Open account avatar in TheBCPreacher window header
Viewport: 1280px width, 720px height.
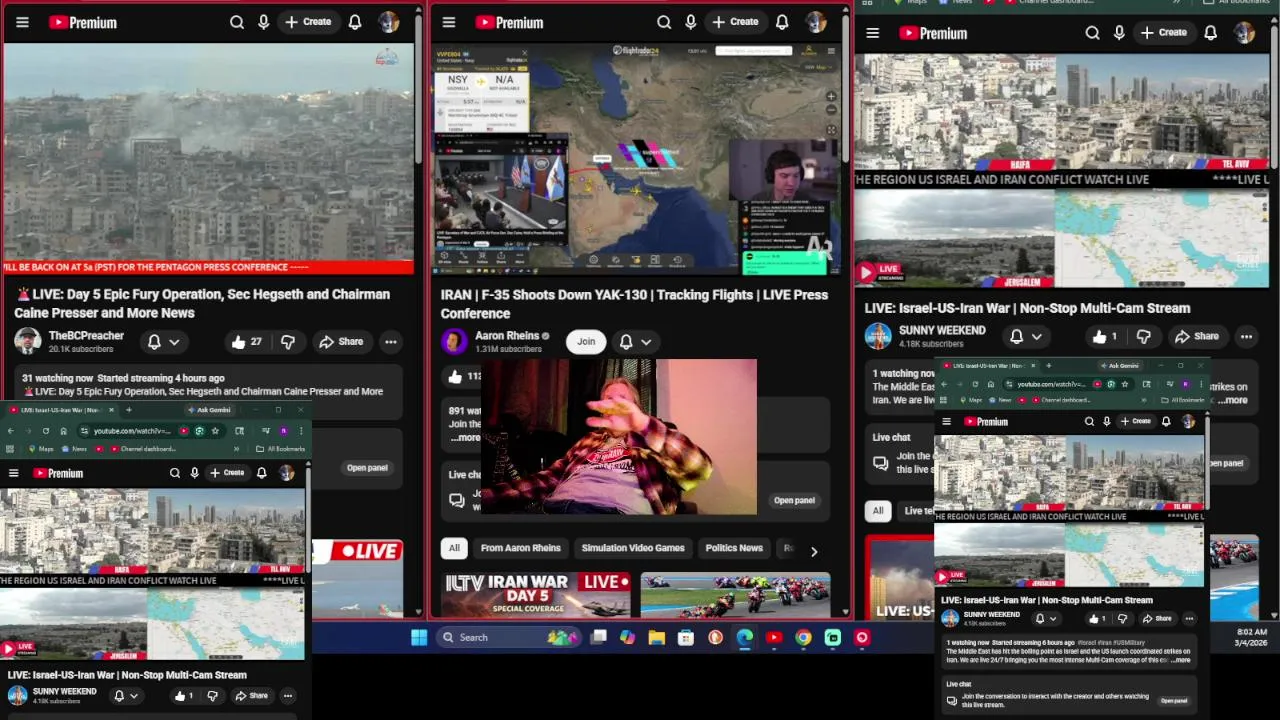tap(389, 22)
